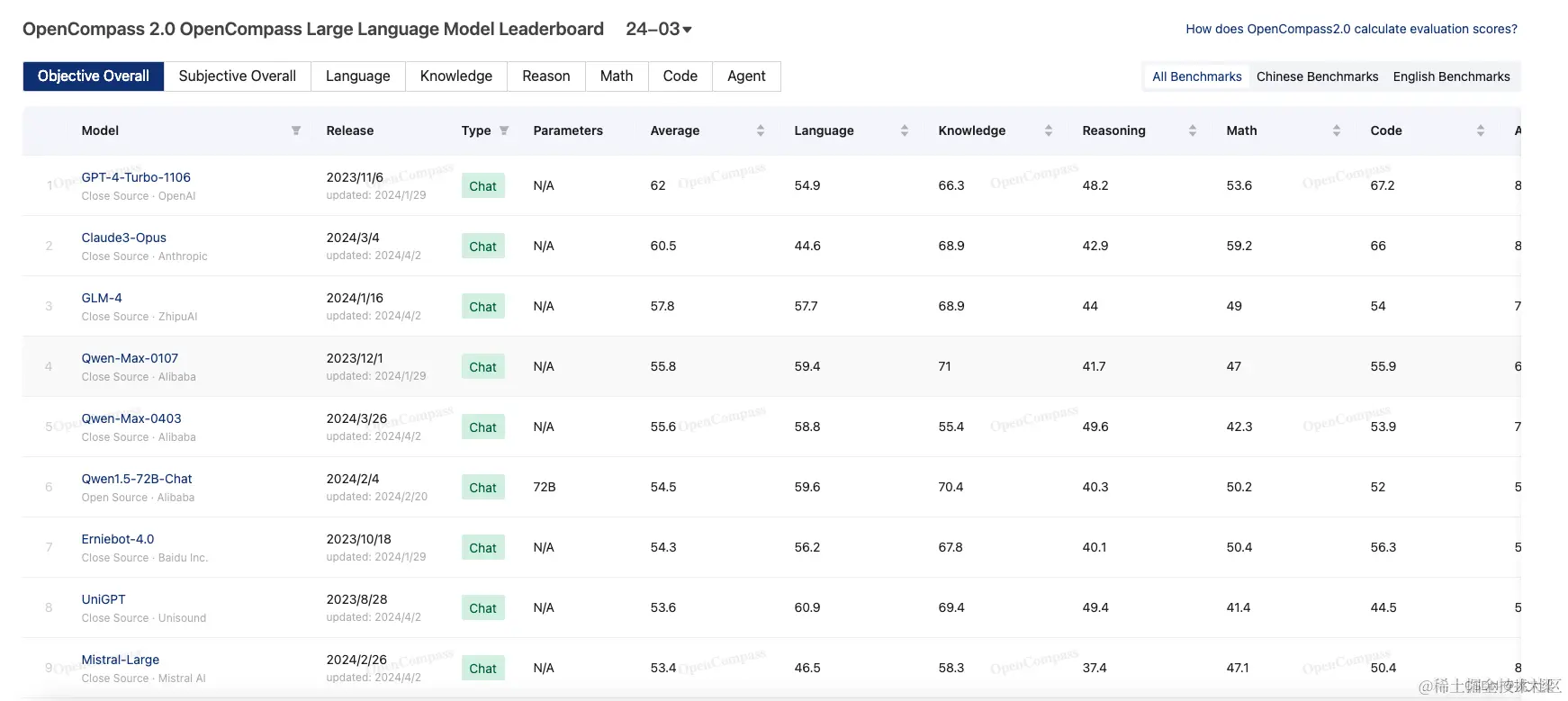Click the leaderboard title heading
Viewport: 1568px width, 701px height.
point(313,29)
